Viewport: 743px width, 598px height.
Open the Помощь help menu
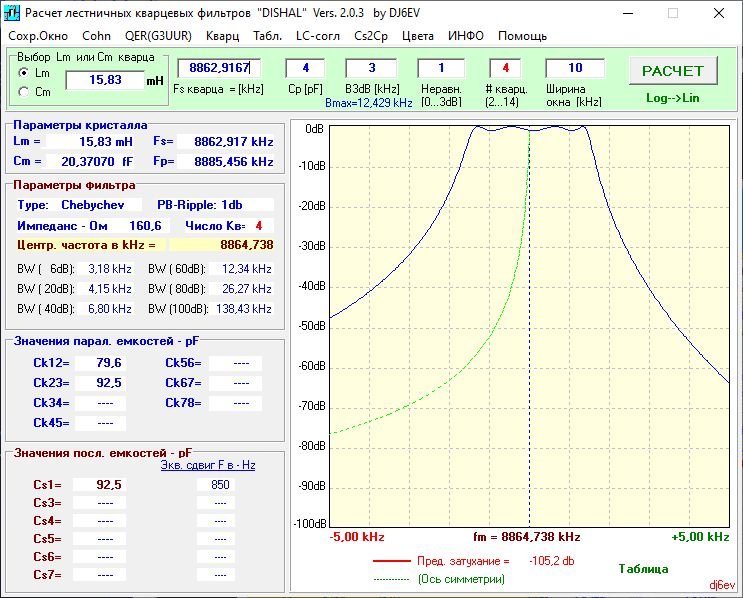pyautogui.click(x=522, y=36)
